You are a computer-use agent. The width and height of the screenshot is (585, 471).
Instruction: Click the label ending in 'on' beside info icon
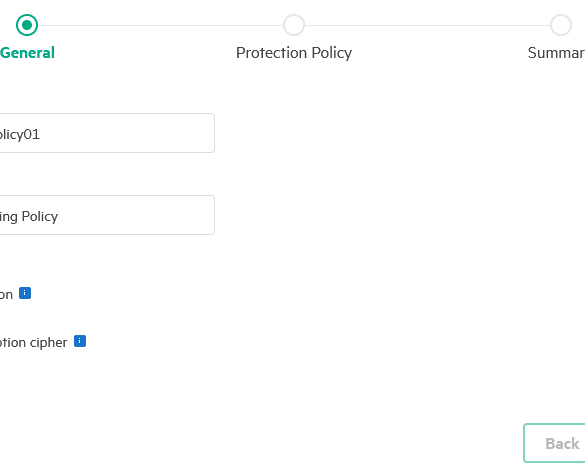6,295
